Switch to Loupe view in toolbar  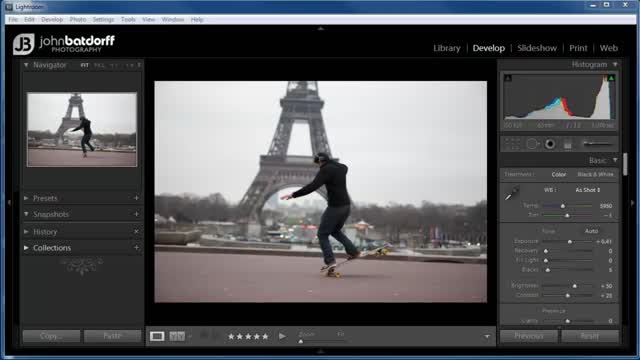[x=157, y=336]
